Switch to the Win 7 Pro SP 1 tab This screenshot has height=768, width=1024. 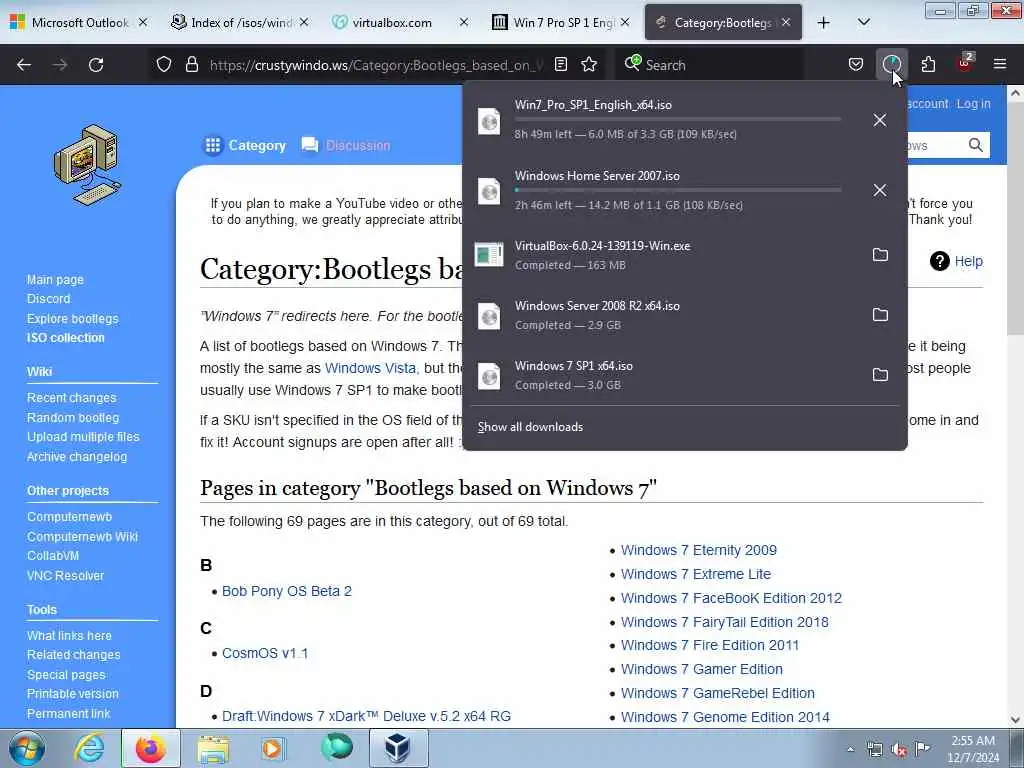click(x=560, y=22)
